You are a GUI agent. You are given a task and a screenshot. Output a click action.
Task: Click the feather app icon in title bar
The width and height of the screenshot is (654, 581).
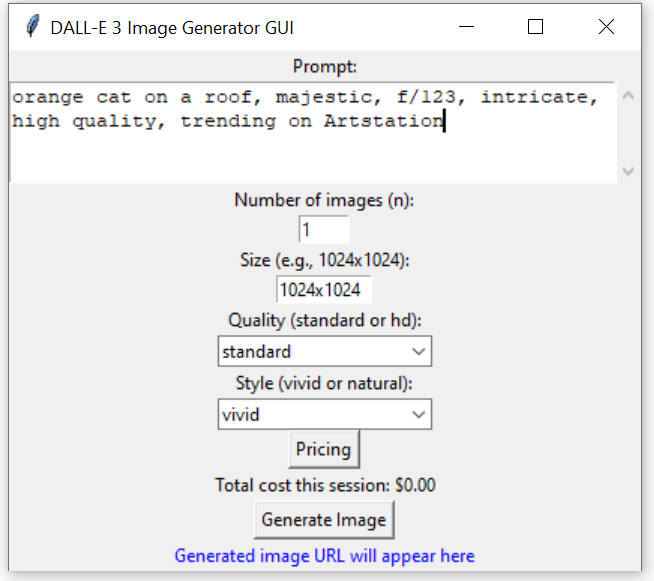click(33, 26)
